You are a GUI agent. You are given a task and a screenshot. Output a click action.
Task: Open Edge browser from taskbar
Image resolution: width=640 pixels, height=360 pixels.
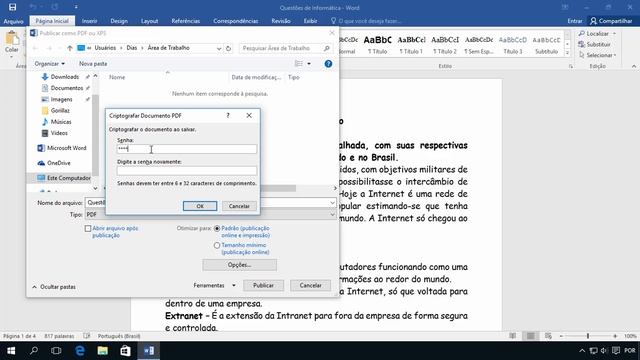coord(80,351)
